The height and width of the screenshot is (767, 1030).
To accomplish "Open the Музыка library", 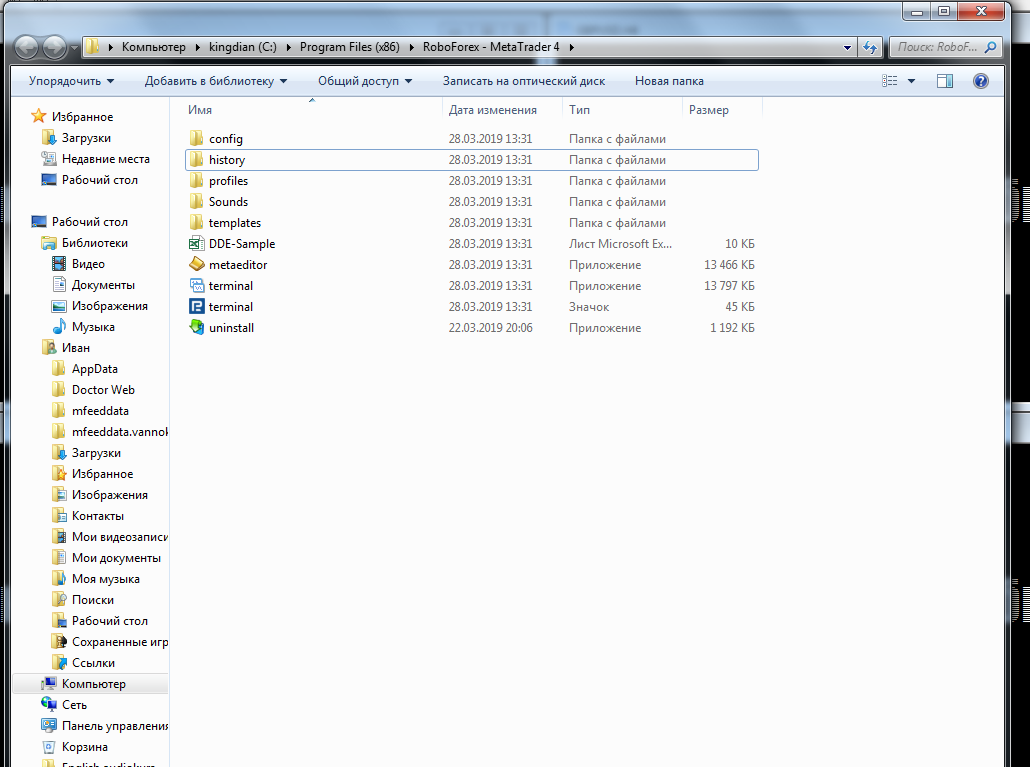I will tap(93, 327).
